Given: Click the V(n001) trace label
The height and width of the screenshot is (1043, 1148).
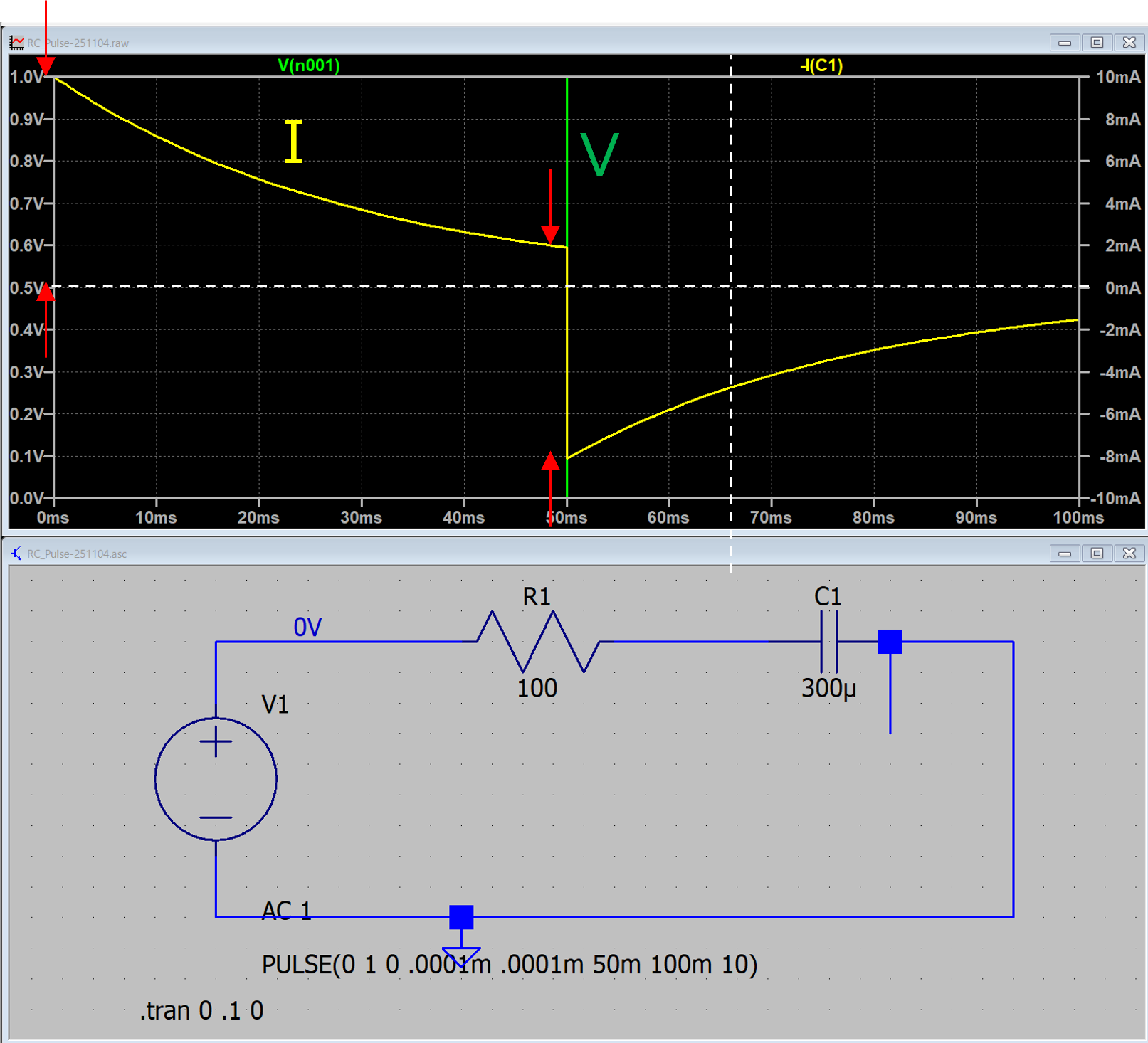Looking at the screenshot, I should click(308, 65).
